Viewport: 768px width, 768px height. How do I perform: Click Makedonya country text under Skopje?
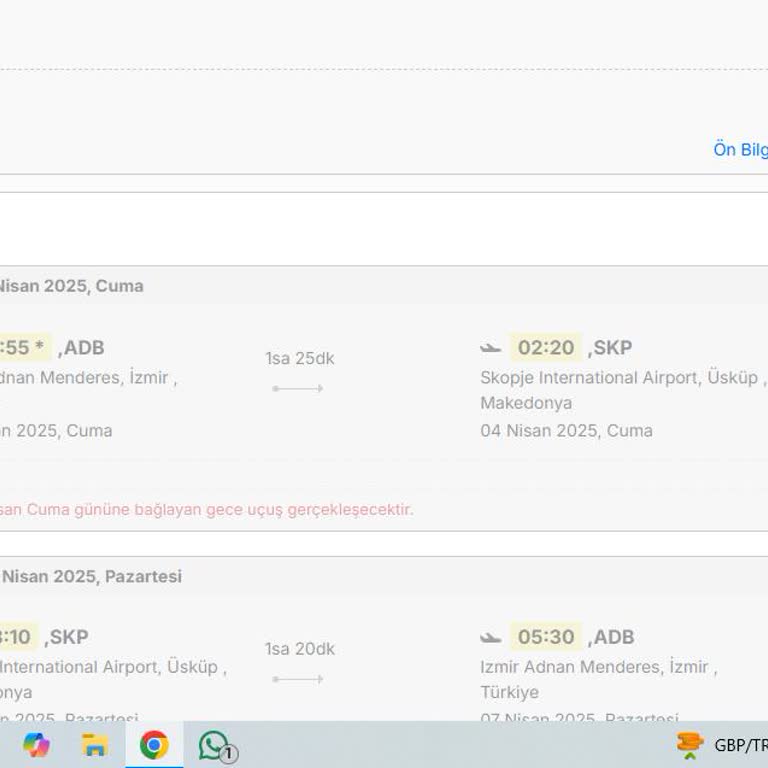[x=526, y=403]
